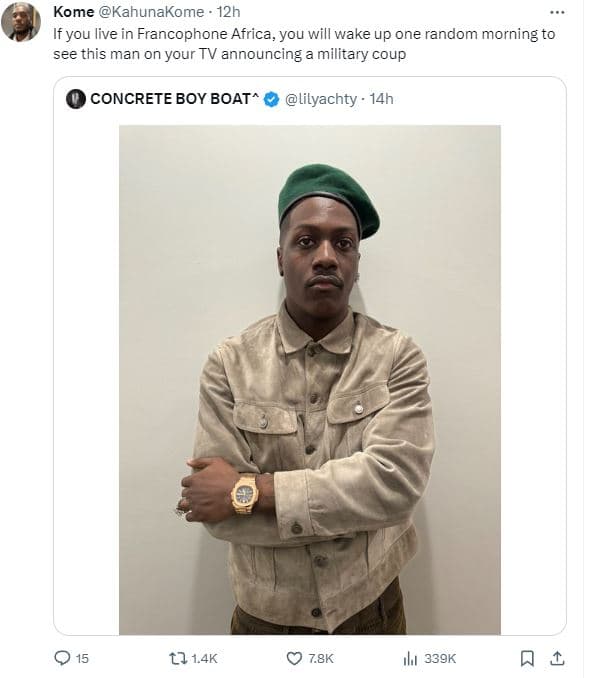The height and width of the screenshot is (678, 593).
Task: Open the 12h timestamp link
Action: [x=228, y=12]
